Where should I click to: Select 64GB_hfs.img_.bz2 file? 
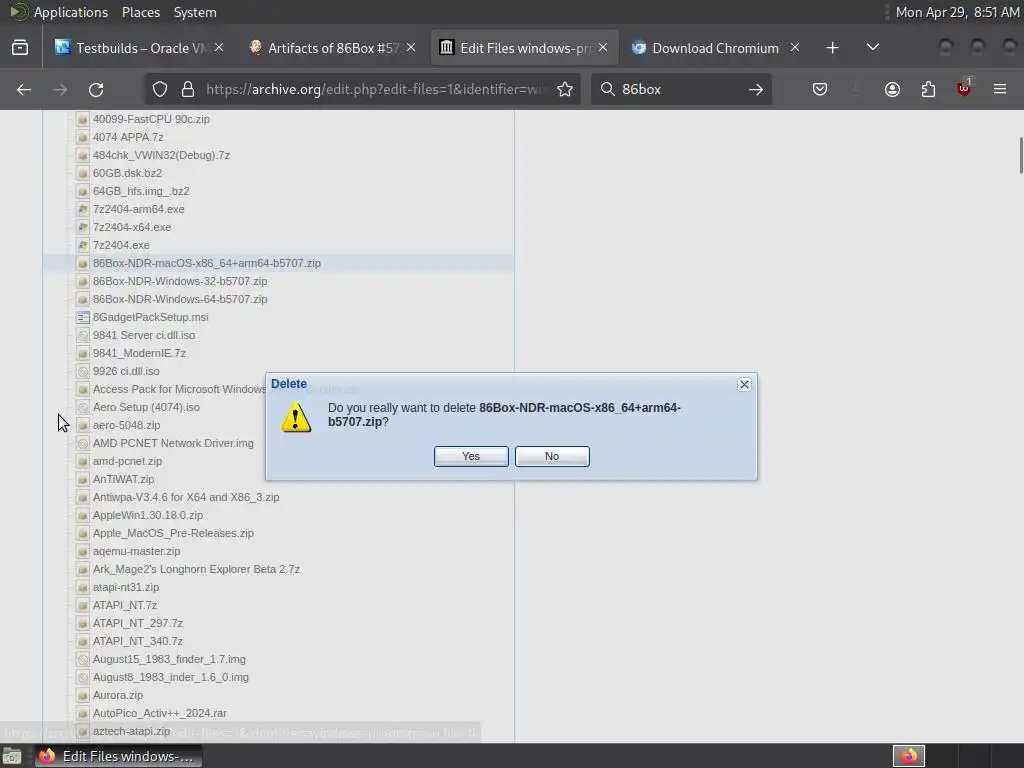tap(140, 191)
